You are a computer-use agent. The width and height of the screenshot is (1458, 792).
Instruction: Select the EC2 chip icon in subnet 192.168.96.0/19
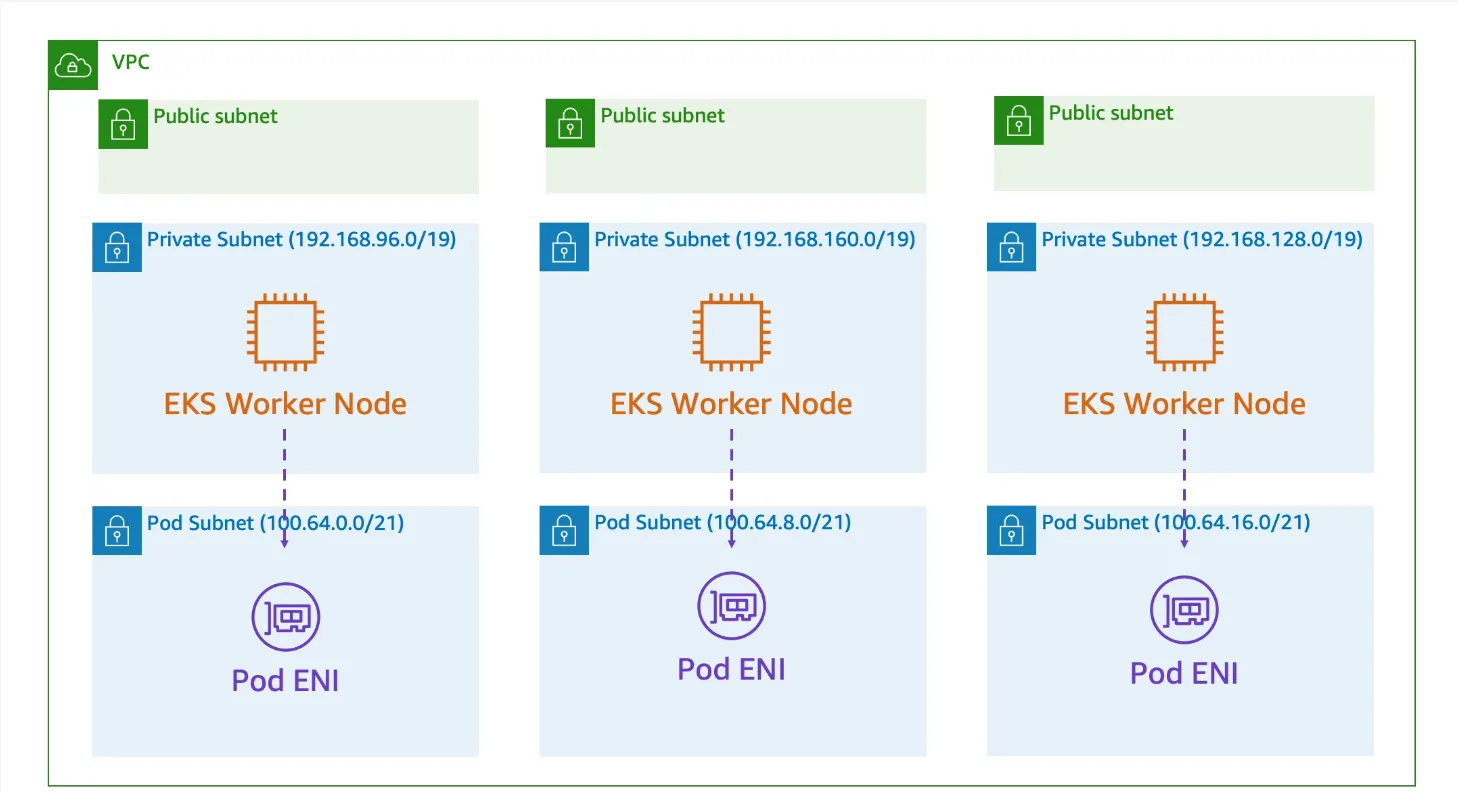coord(286,332)
